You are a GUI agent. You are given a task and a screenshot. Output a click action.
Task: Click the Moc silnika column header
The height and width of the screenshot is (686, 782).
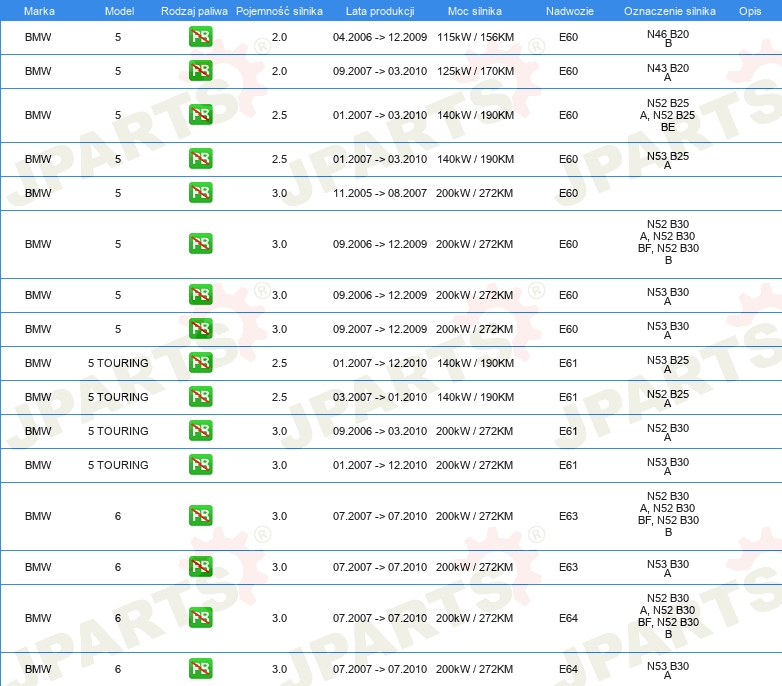(475, 11)
